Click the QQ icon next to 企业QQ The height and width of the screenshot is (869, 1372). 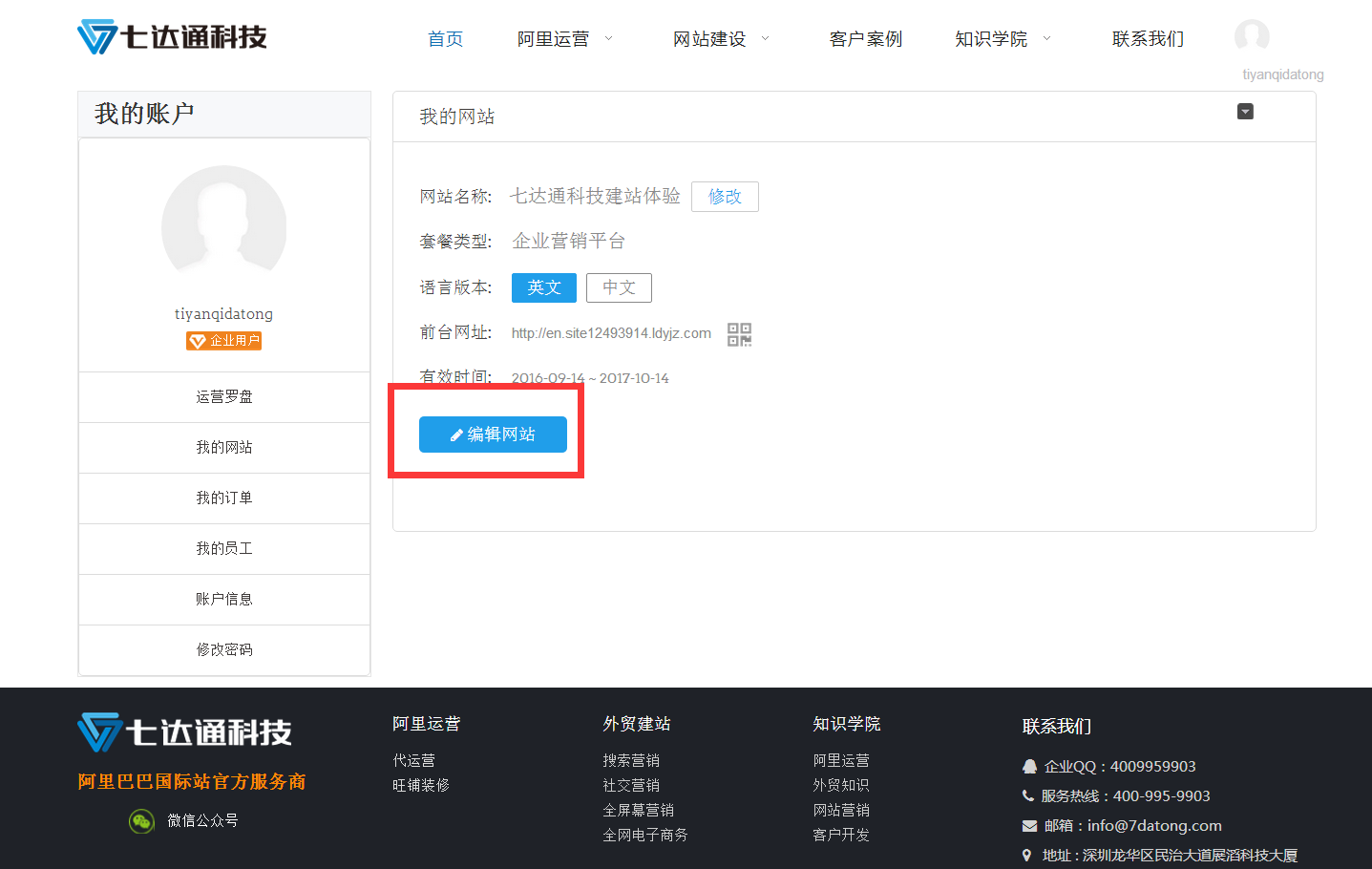tap(1029, 767)
